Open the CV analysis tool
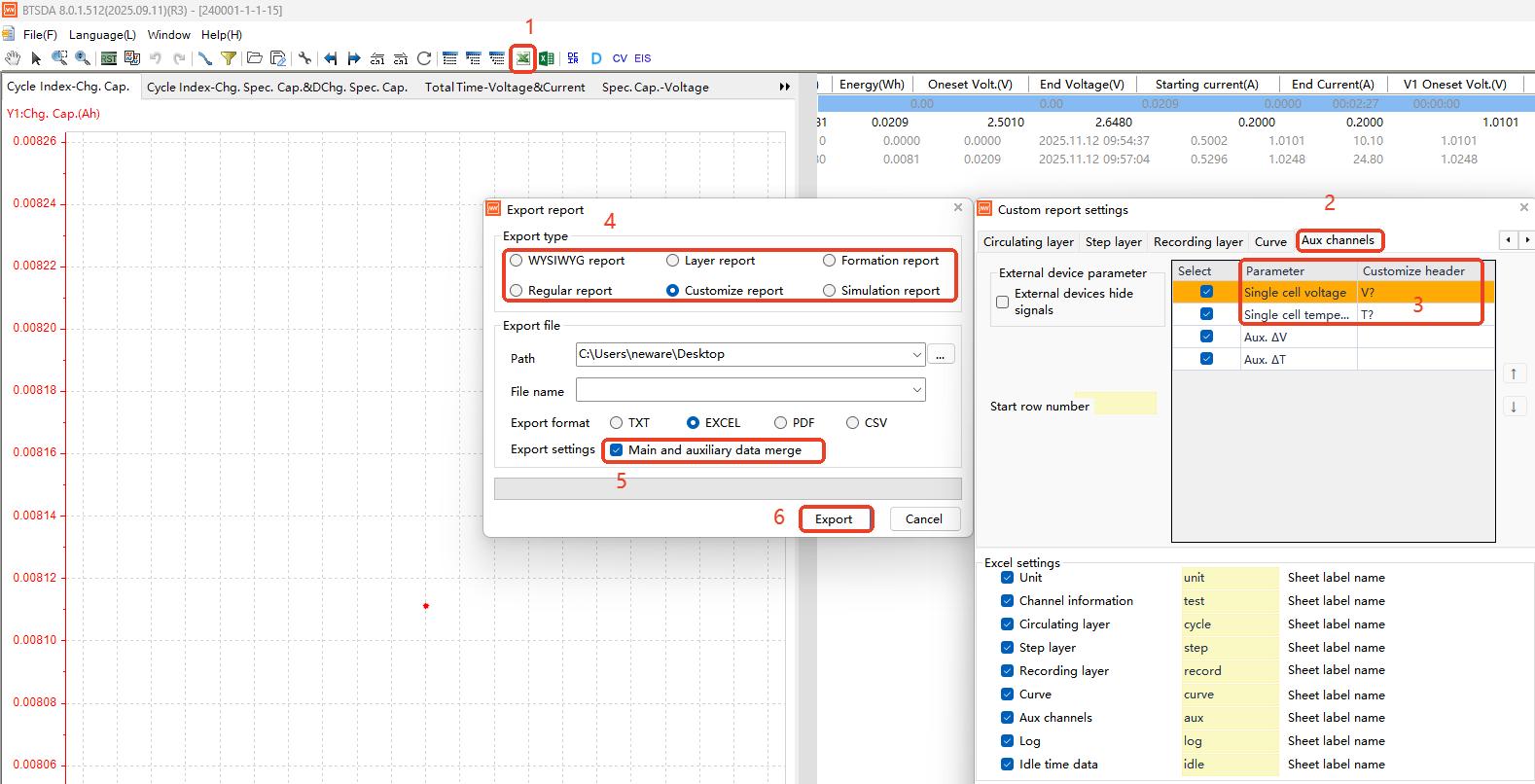The height and width of the screenshot is (784, 1535). (x=620, y=58)
